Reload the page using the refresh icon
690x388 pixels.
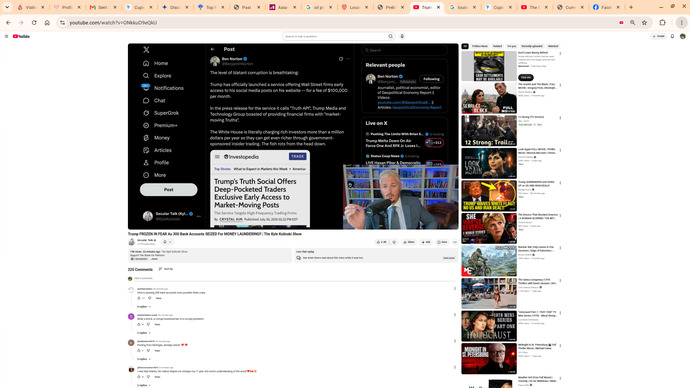point(34,22)
